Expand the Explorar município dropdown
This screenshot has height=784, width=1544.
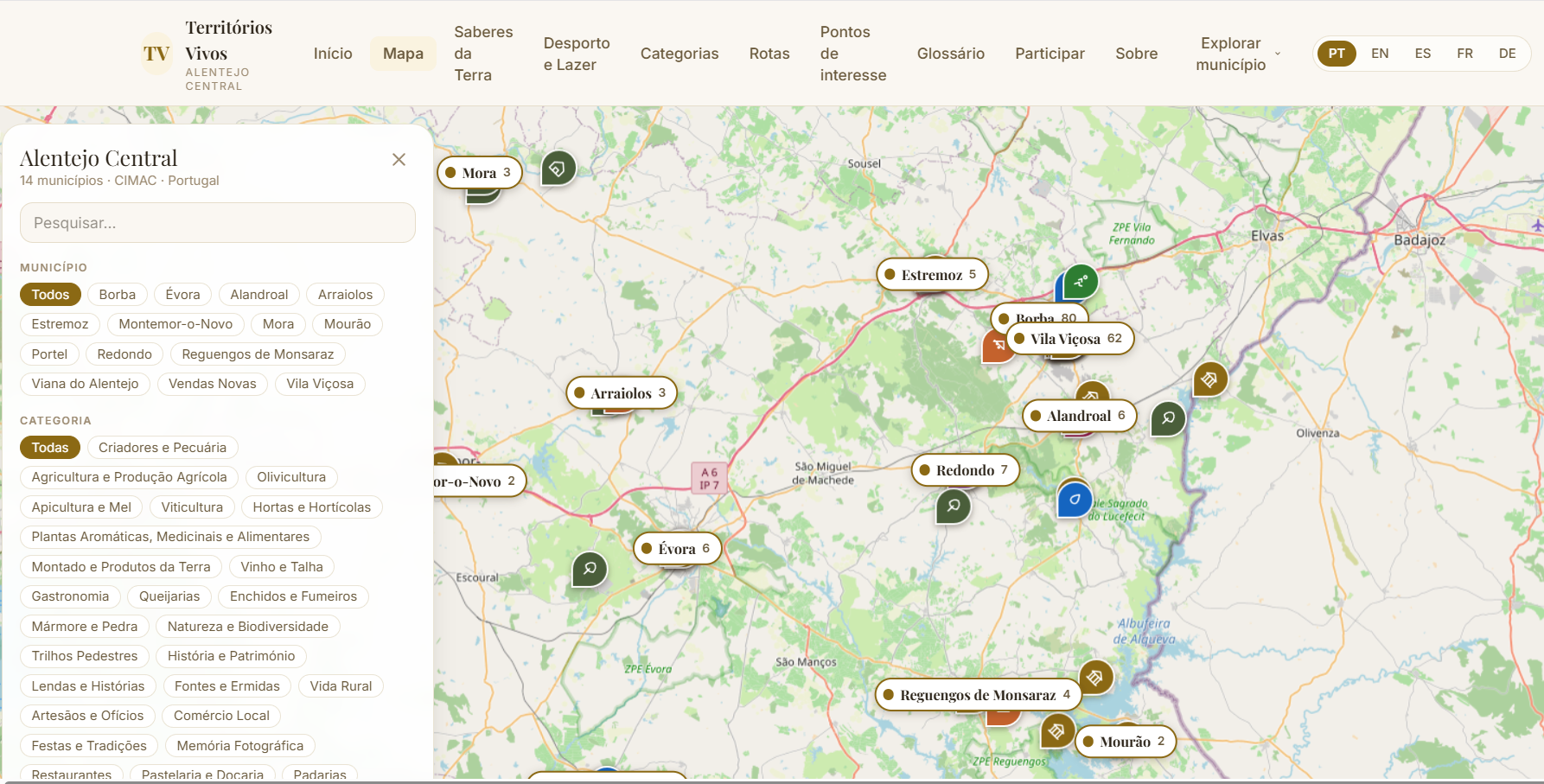tap(1237, 54)
